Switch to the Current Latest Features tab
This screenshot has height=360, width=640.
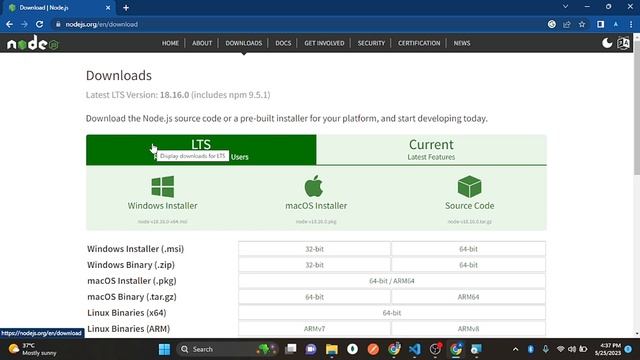[431, 150]
